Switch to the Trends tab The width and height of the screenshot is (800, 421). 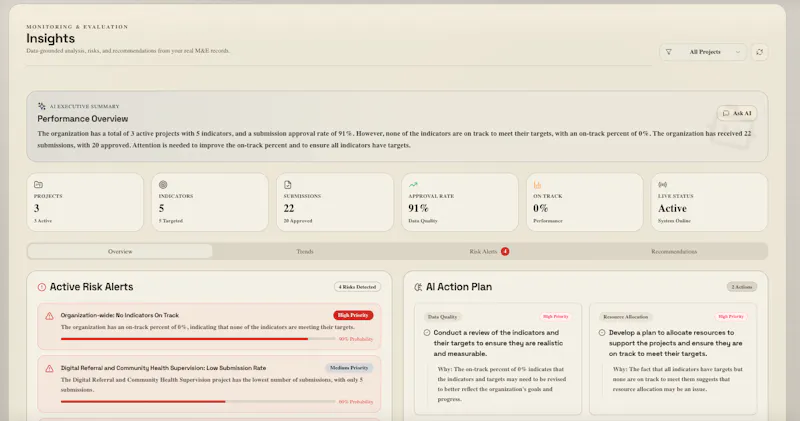(x=305, y=252)
